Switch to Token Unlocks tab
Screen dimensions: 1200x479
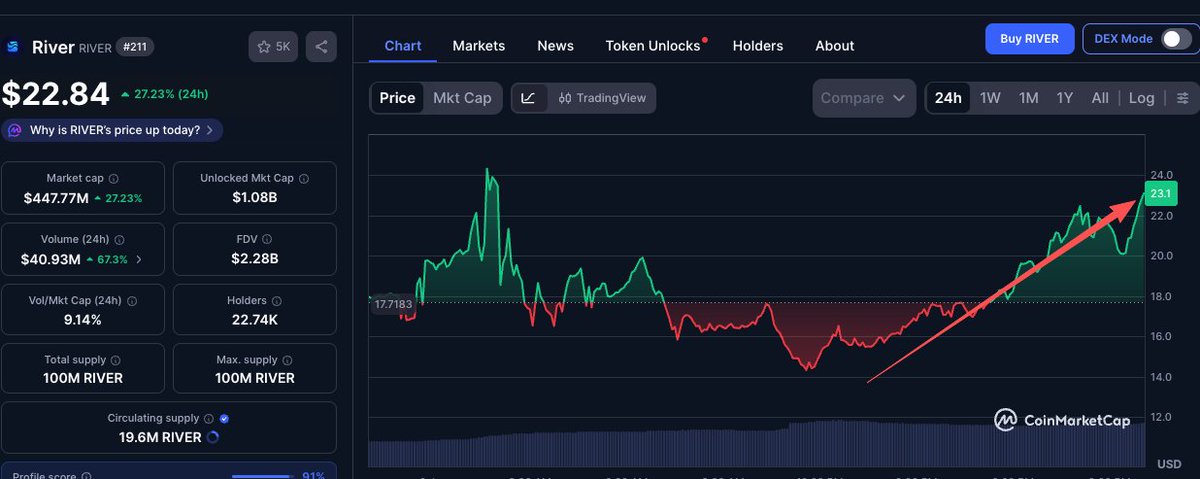653,46
